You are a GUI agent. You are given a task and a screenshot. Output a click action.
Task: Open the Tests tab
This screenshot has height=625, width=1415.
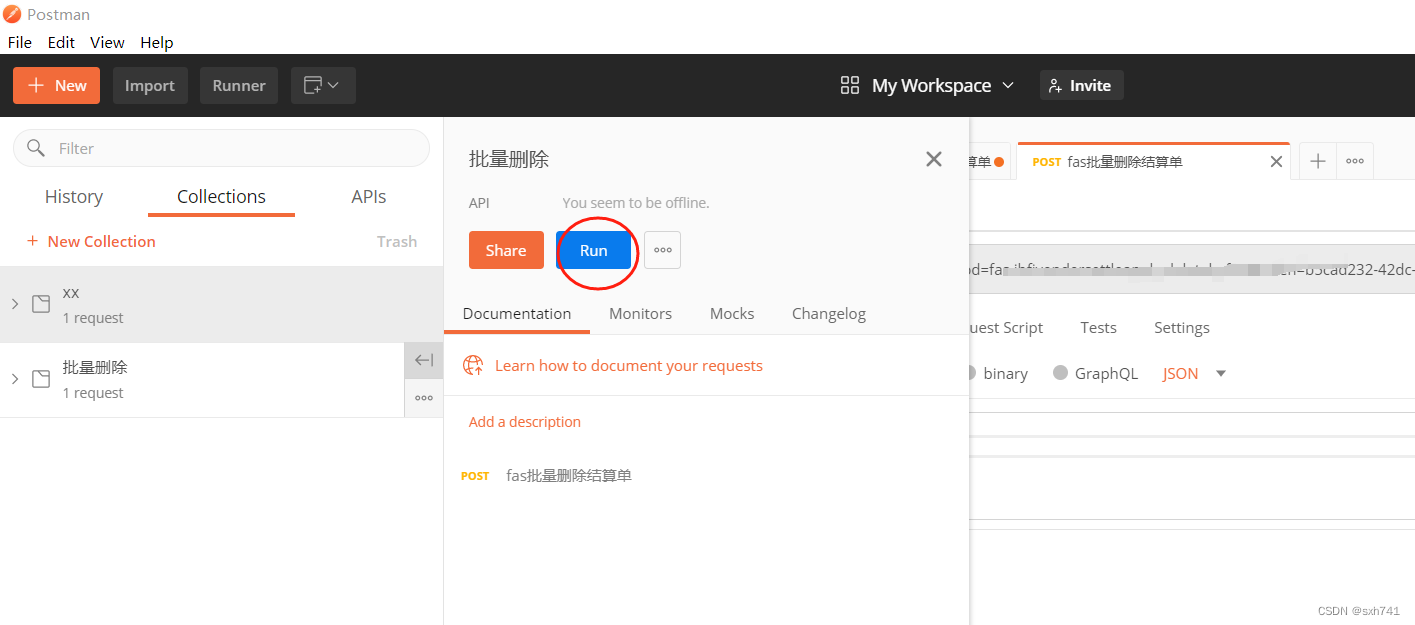click(1098, 327)
